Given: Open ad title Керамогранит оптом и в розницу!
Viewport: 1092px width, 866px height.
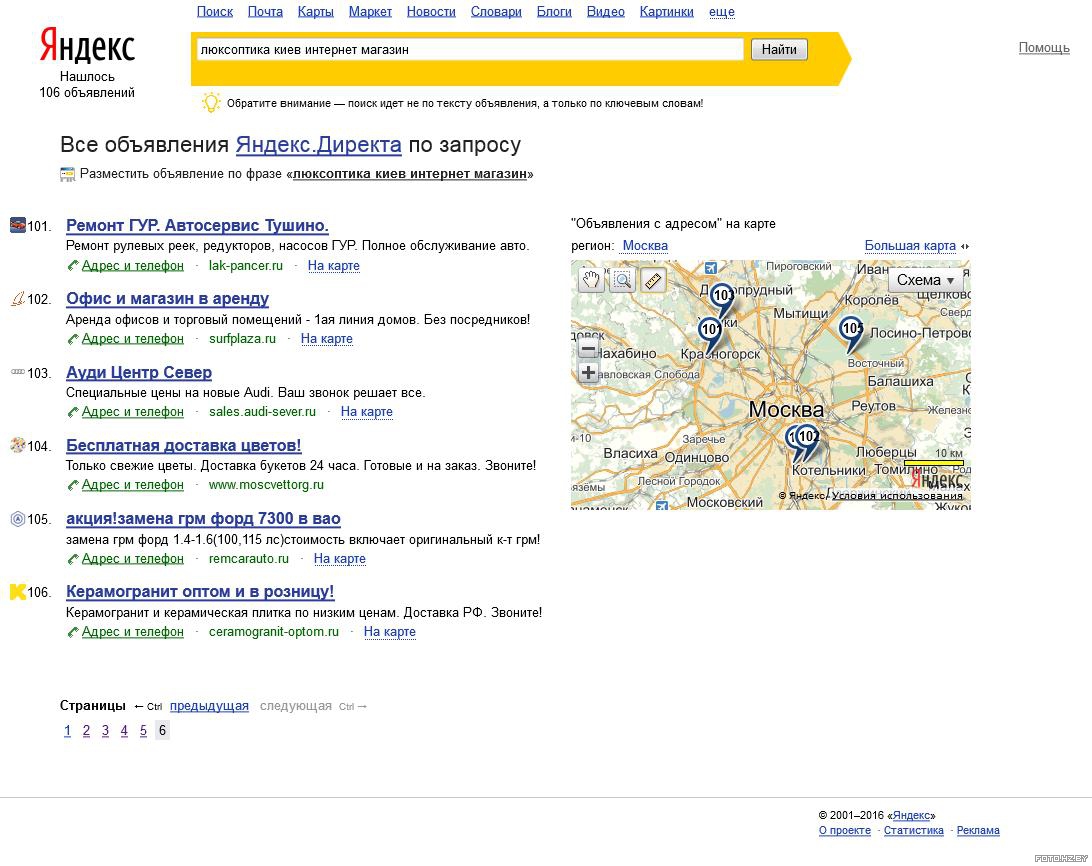Looking at the screenshot, I should [200, 591].
